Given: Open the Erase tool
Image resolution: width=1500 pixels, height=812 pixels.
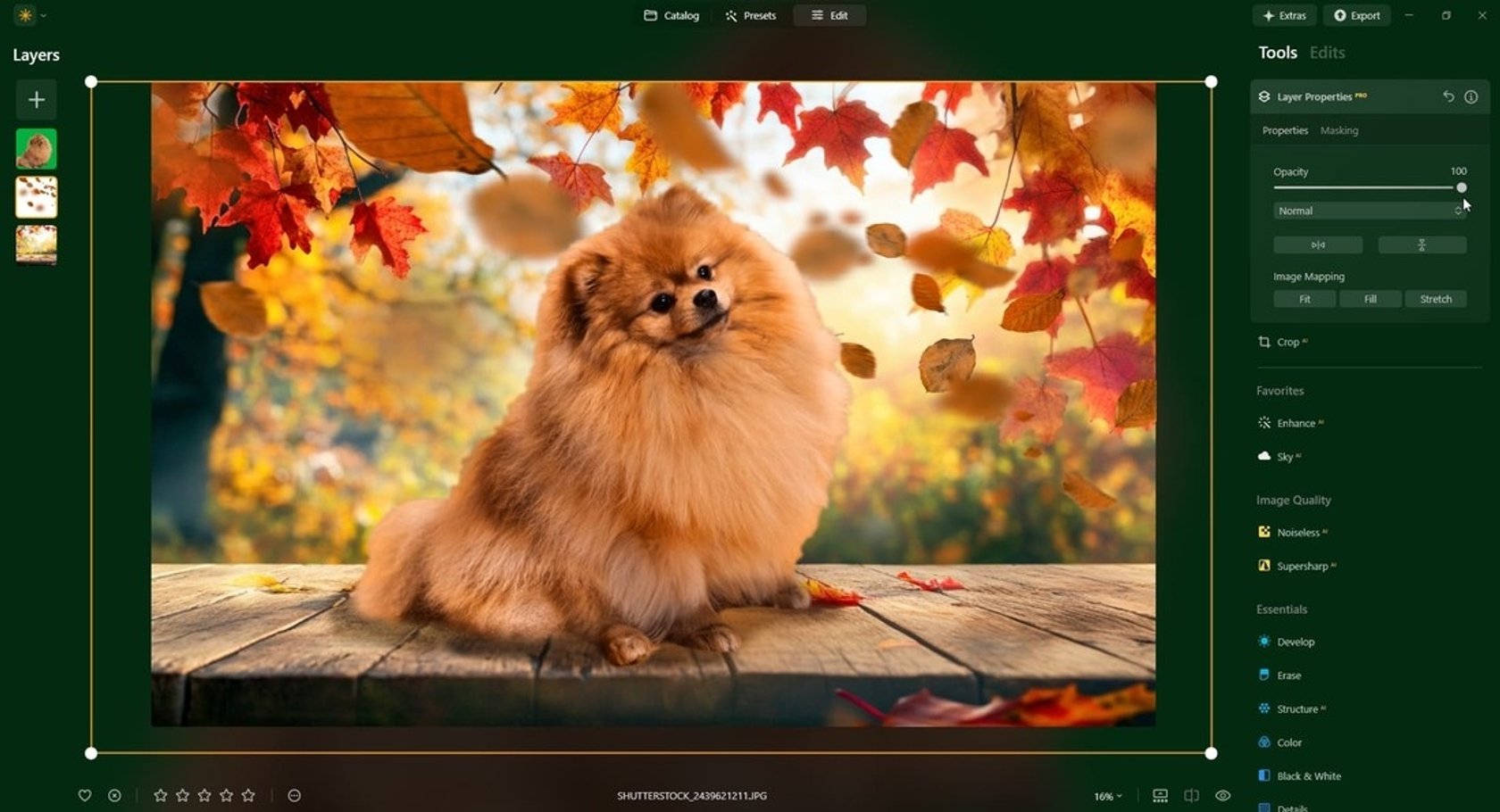Looking at the screenshot, I should coord(1287,675).
